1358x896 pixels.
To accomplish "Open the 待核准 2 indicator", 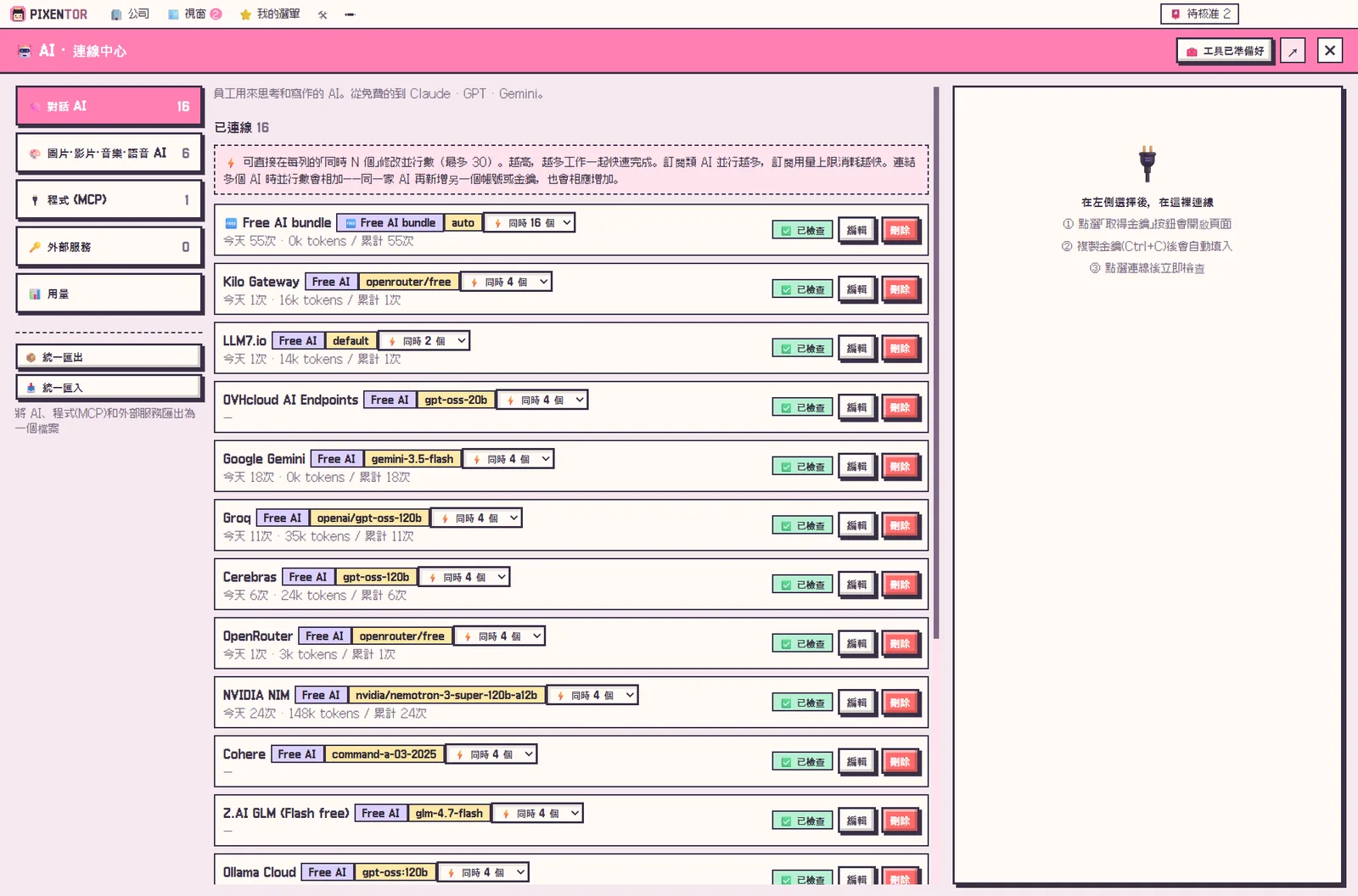I will tap(1199, 14).
